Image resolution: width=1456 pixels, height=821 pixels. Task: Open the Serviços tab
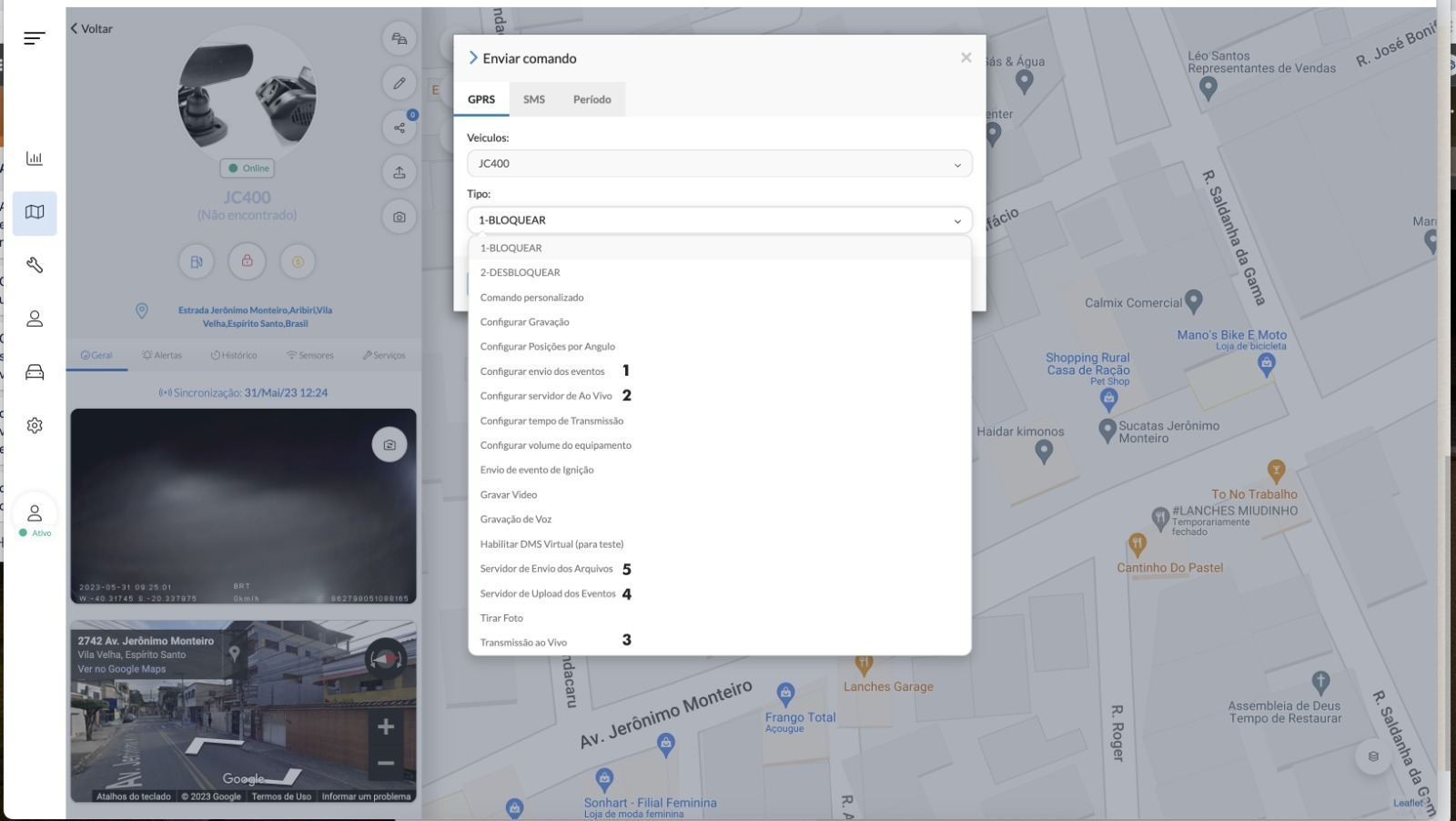[x=384, y=355]
